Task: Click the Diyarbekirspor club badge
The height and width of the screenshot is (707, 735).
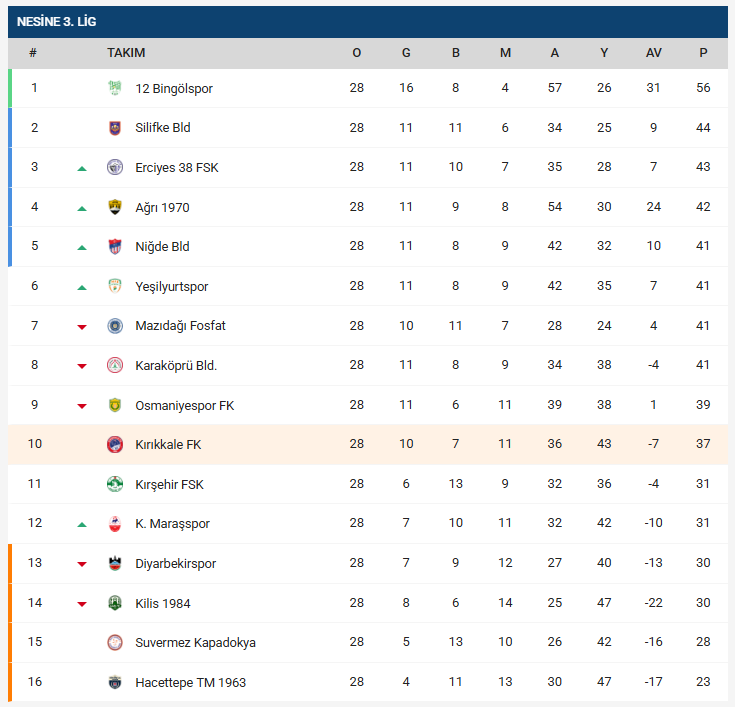Action: coord(114,563)
